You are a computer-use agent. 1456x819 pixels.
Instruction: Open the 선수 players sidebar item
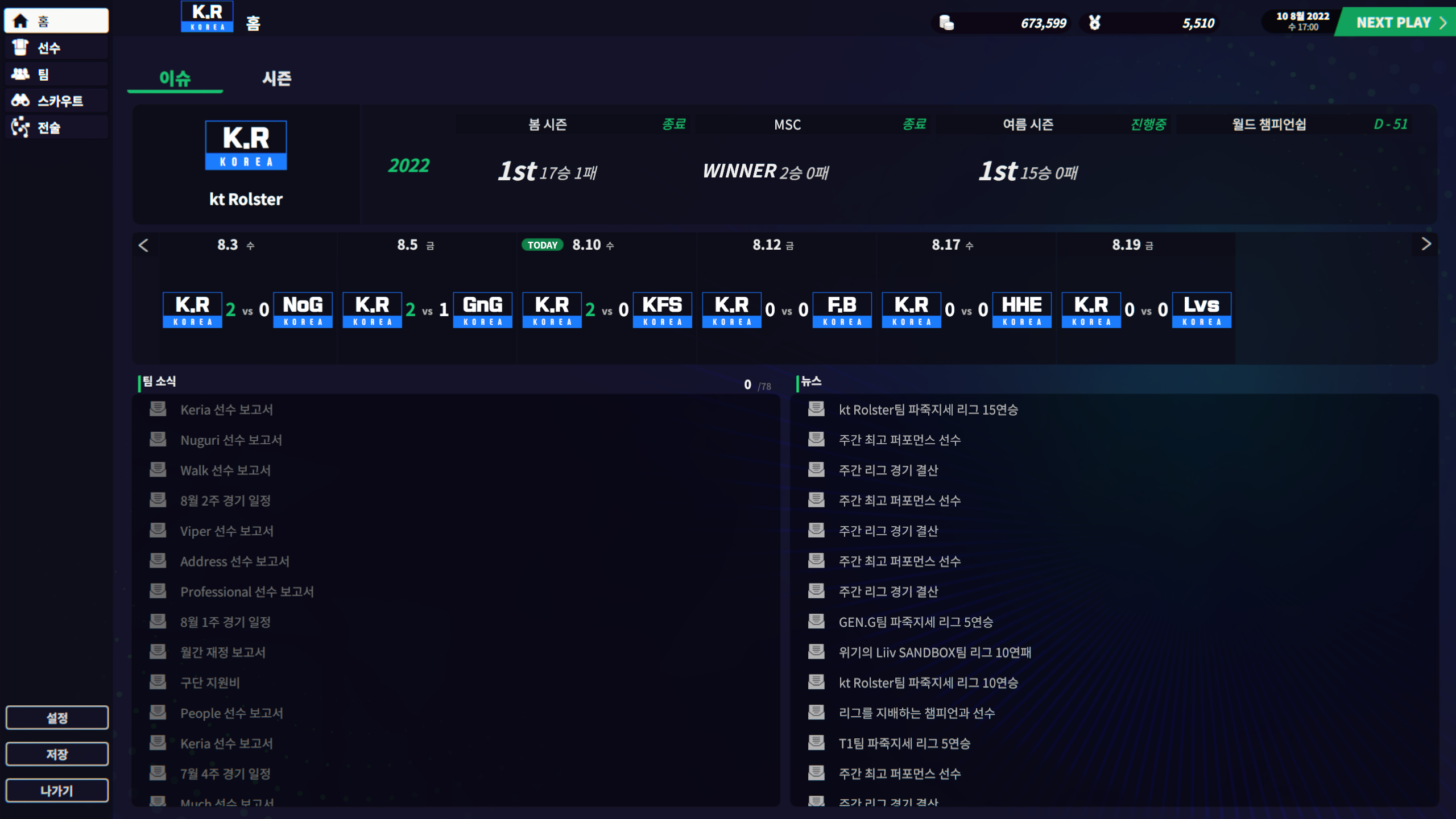56,48
